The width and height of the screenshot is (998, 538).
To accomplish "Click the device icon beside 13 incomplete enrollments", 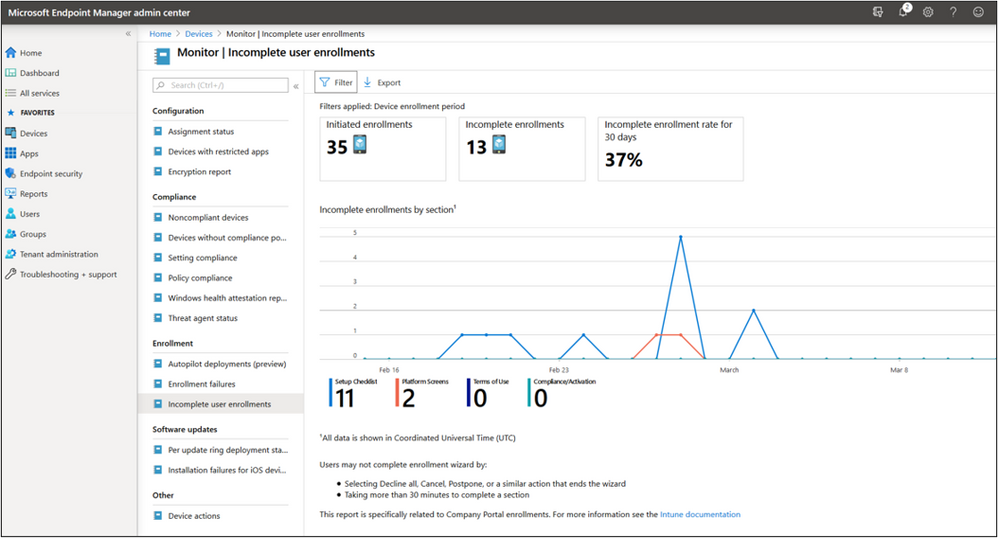I will (499, 145).
